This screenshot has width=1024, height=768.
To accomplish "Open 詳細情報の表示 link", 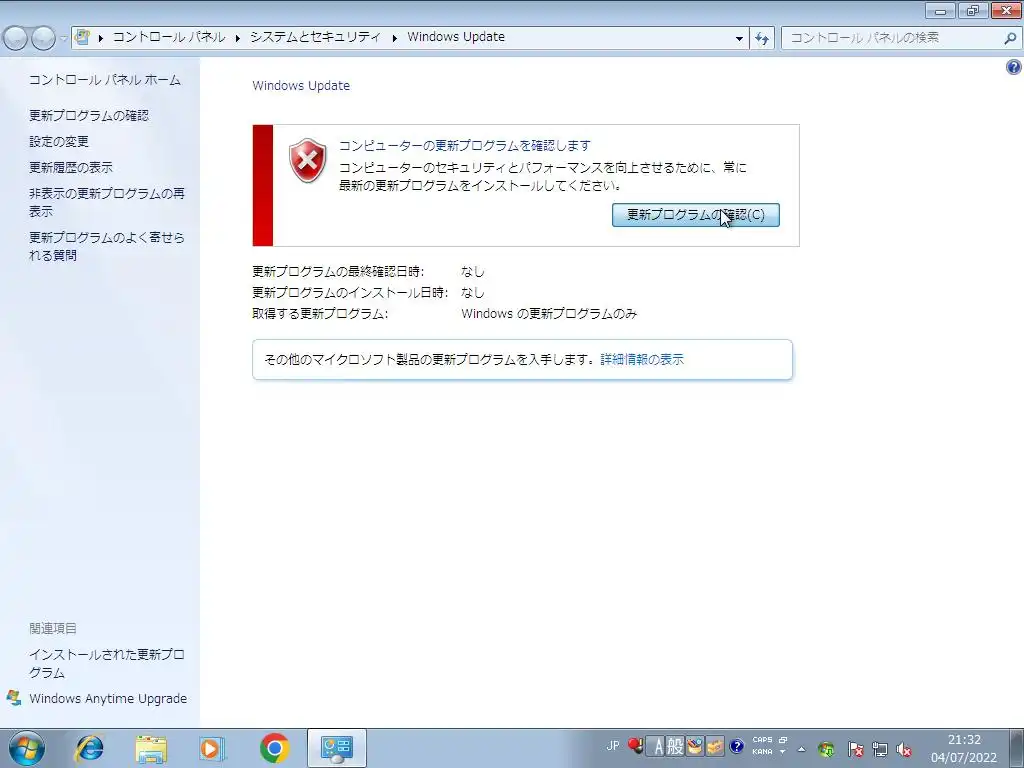I will click(x=642, y=359).
